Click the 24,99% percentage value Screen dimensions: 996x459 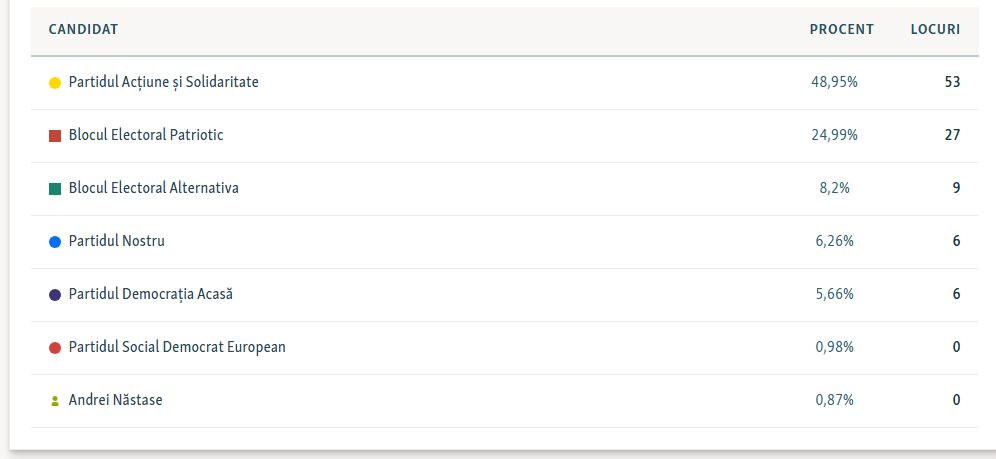pyautogui.click(x=834, y=135)
